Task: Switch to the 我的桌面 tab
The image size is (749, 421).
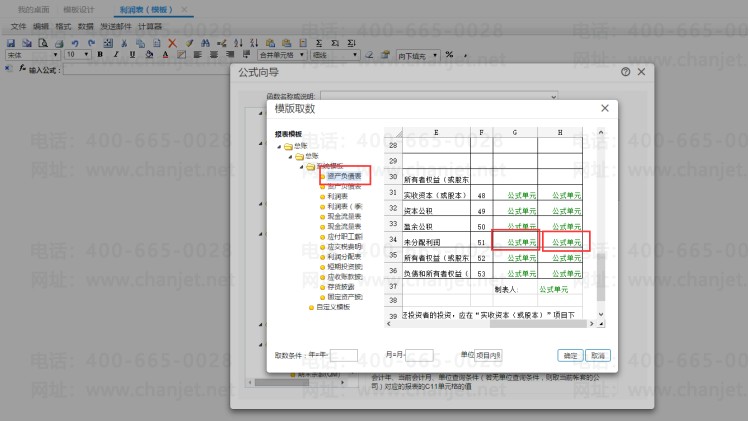Action: point(33,10)
